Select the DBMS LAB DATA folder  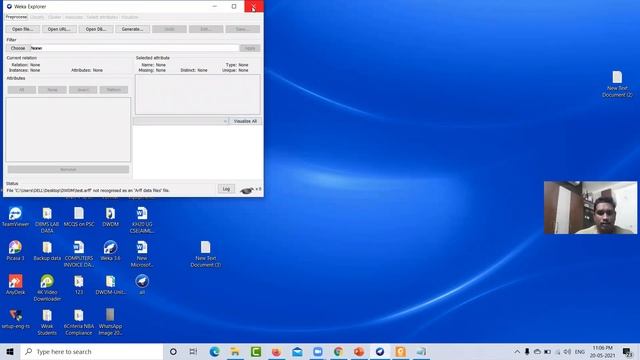[47, 220]
